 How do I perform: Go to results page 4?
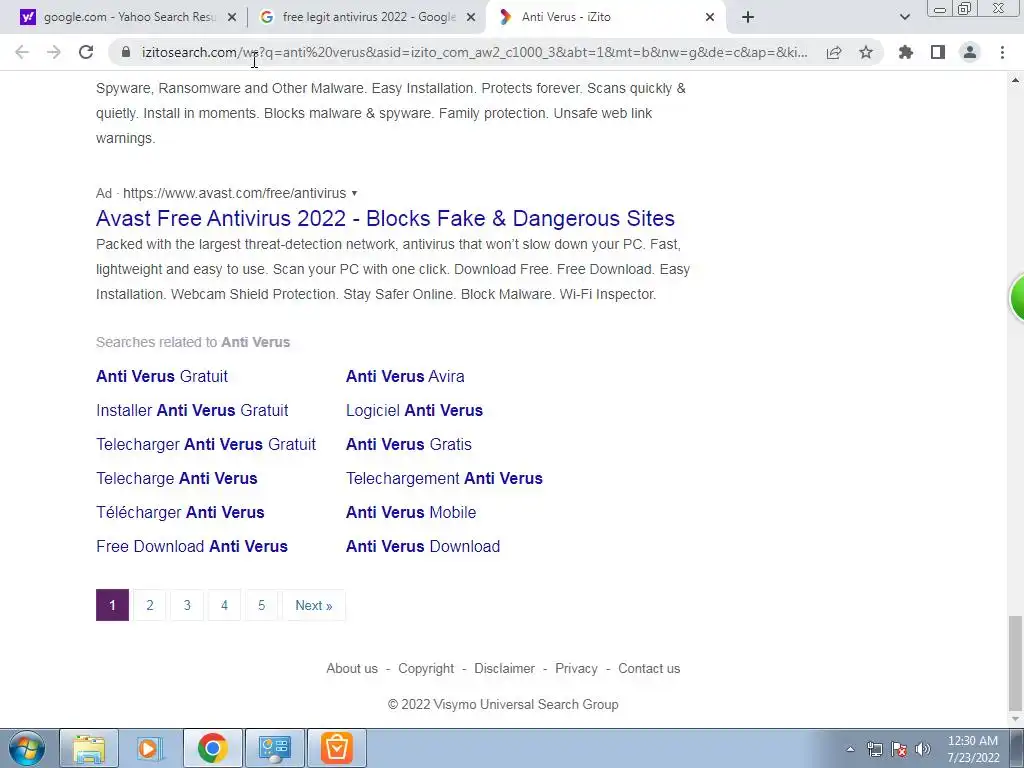coord(224,605)
